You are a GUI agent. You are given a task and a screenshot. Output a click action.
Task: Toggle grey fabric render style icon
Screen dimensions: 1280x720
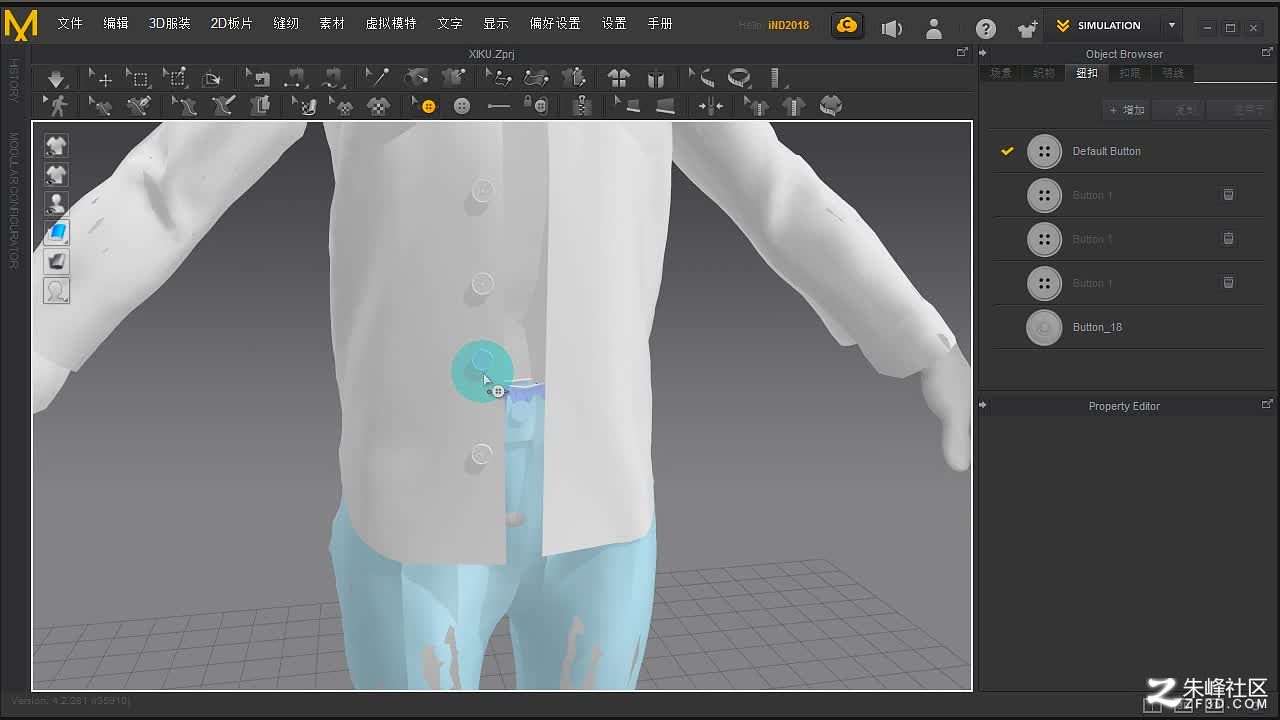pyautogui.click(x=57, y=262)
